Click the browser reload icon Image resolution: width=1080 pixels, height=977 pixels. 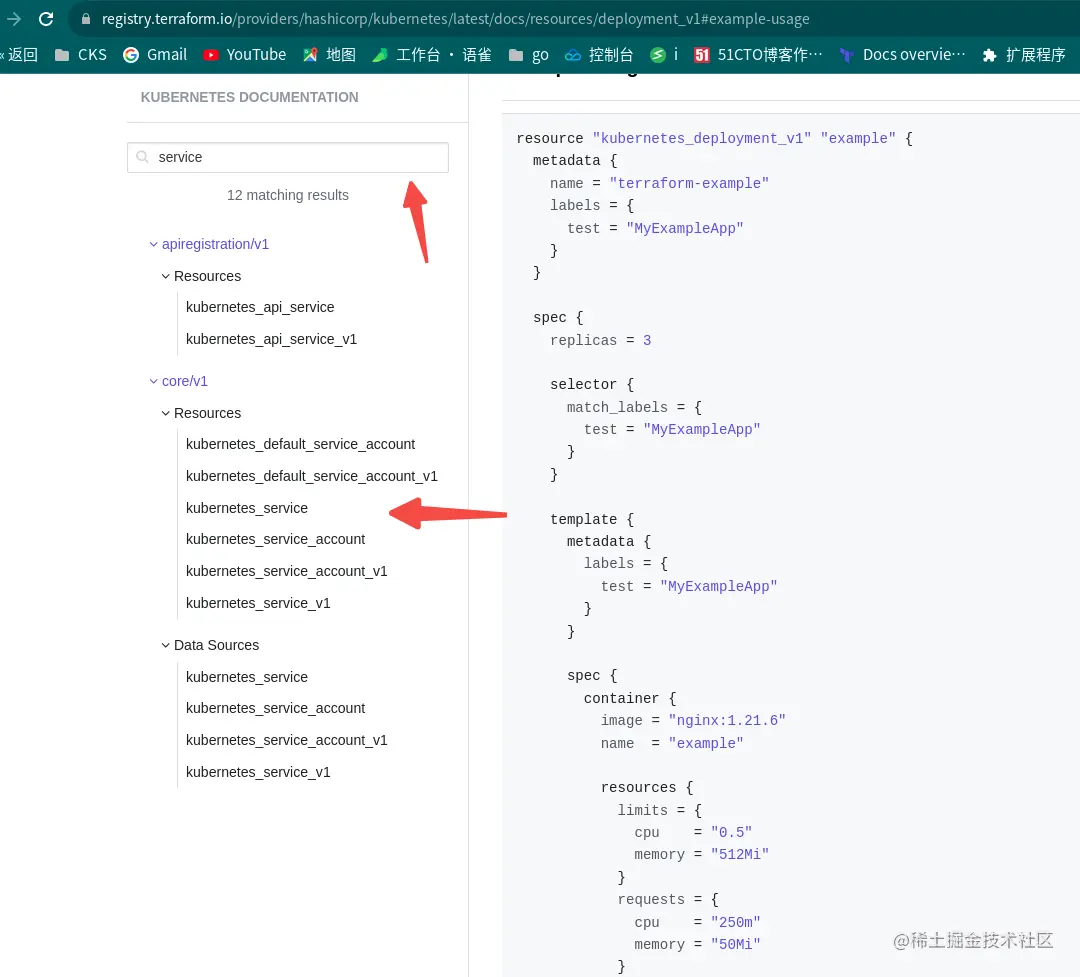click(x=46, y=19)
